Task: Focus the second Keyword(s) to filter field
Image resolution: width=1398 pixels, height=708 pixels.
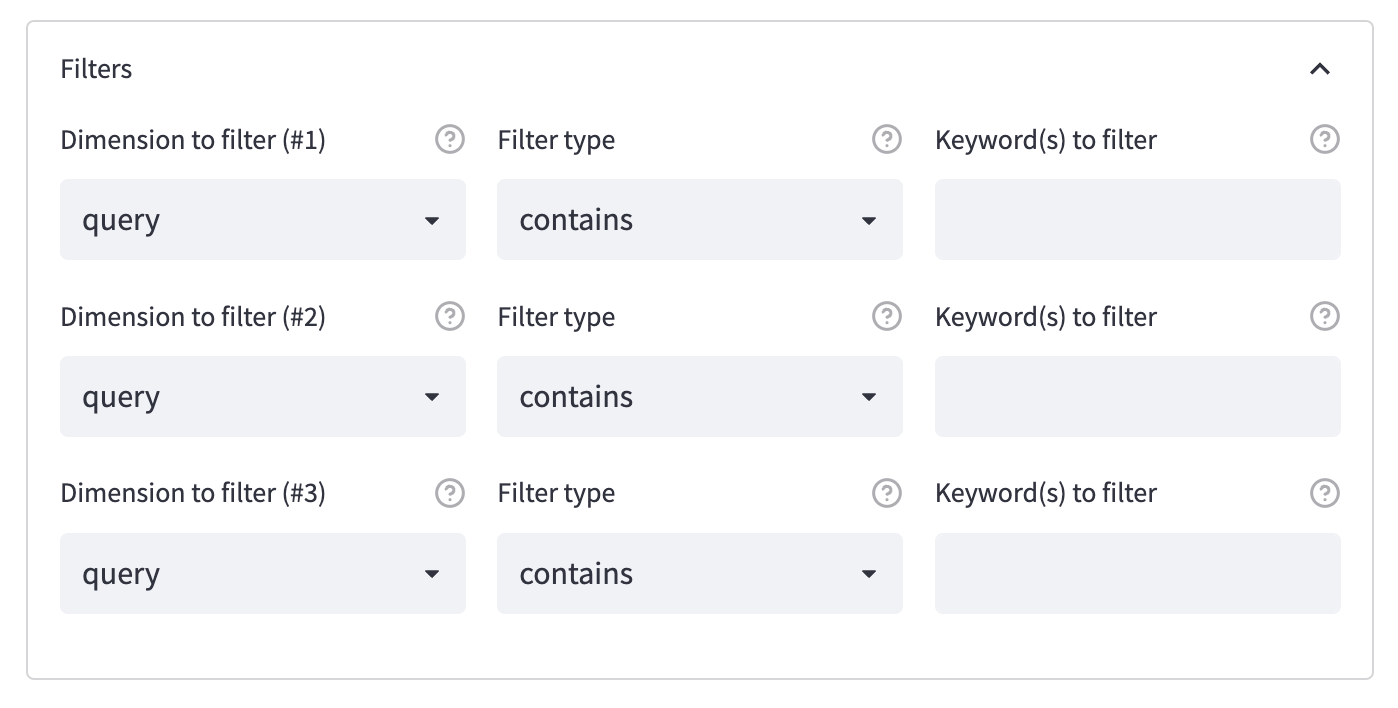Action: [x=1137, y=397]
